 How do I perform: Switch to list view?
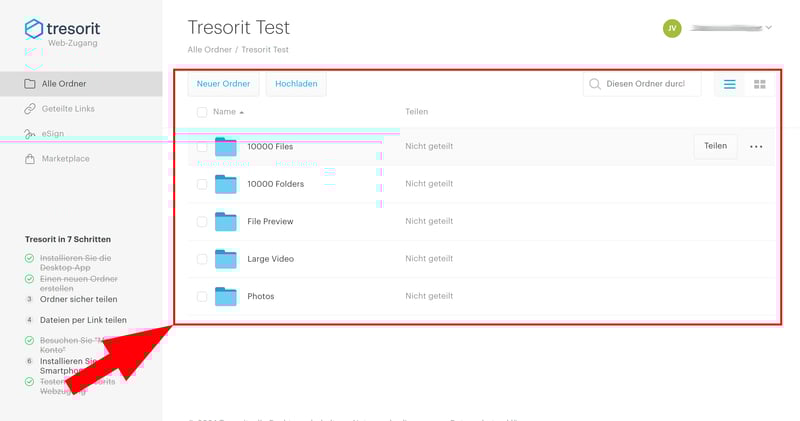click(x=730, y=84)
